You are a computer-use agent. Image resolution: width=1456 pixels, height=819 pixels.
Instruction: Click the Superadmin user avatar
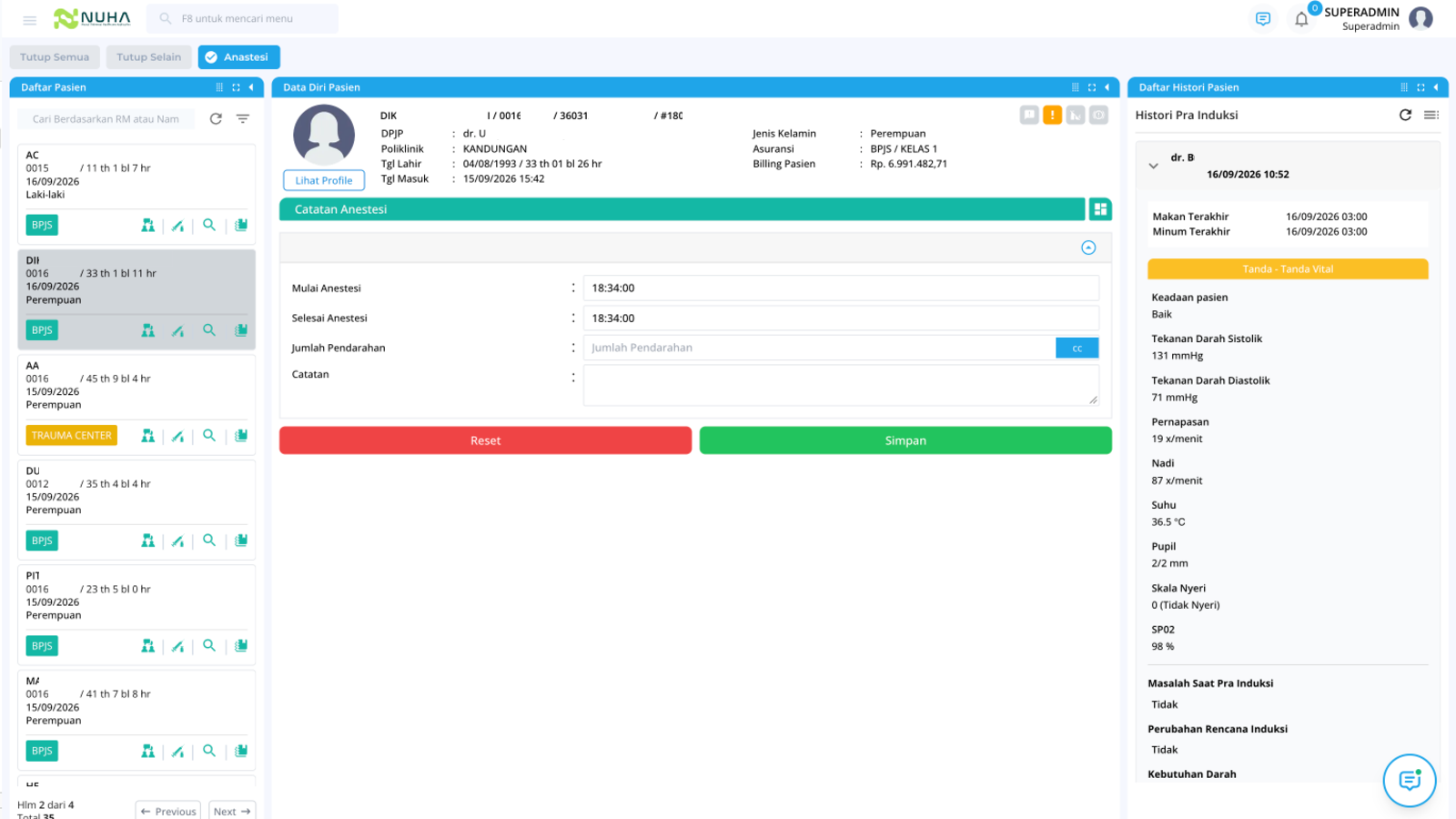pos(1421,18)
